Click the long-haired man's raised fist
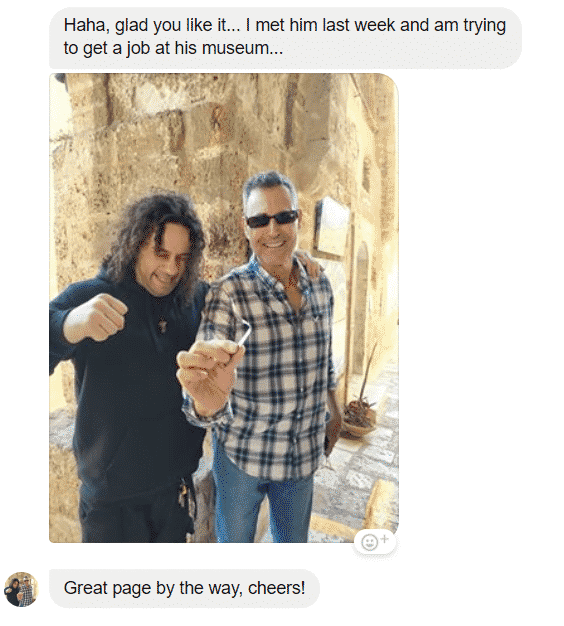 click(x=96, y=318)
